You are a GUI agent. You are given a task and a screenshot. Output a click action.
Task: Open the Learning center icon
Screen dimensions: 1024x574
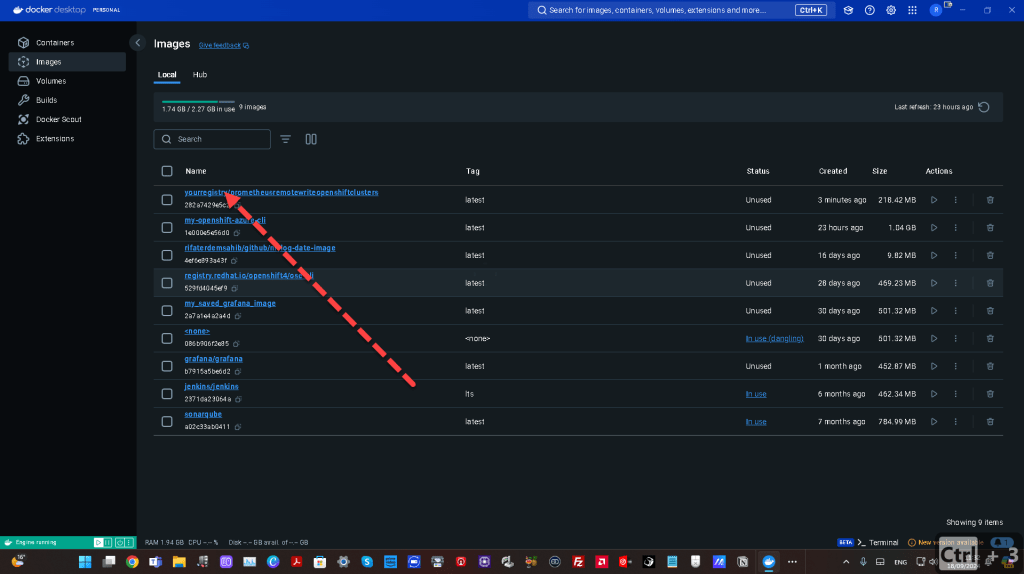[x=848, y=10]
